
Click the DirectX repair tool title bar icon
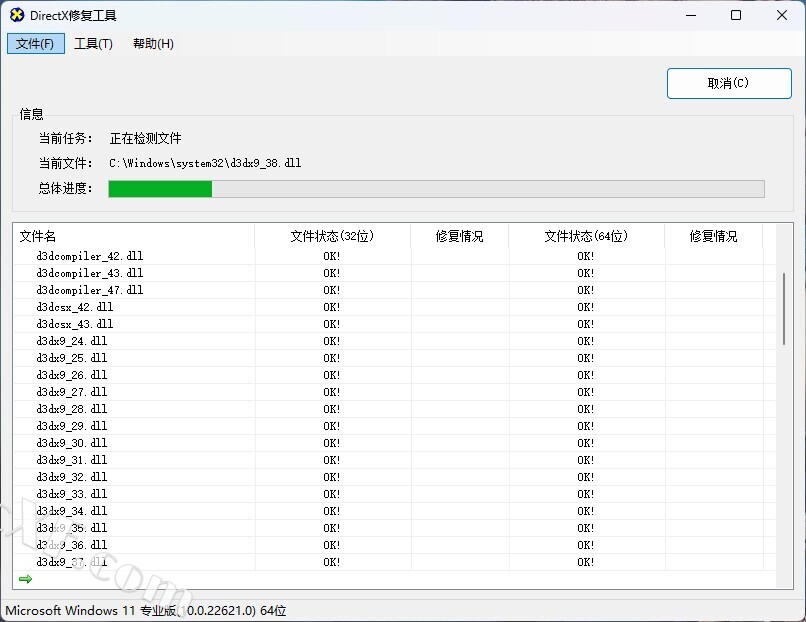click(16, 15)
